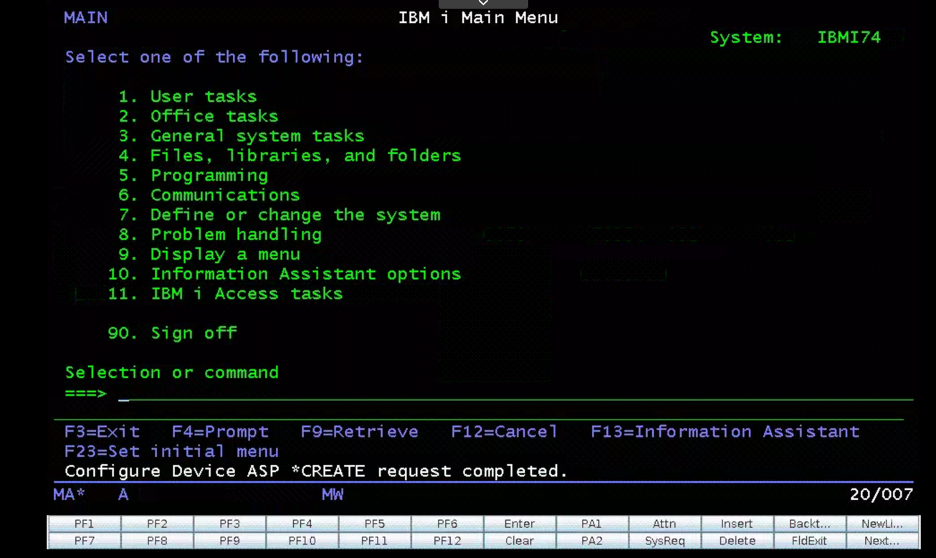Click the MA* session status indicator

coord(69,495)
